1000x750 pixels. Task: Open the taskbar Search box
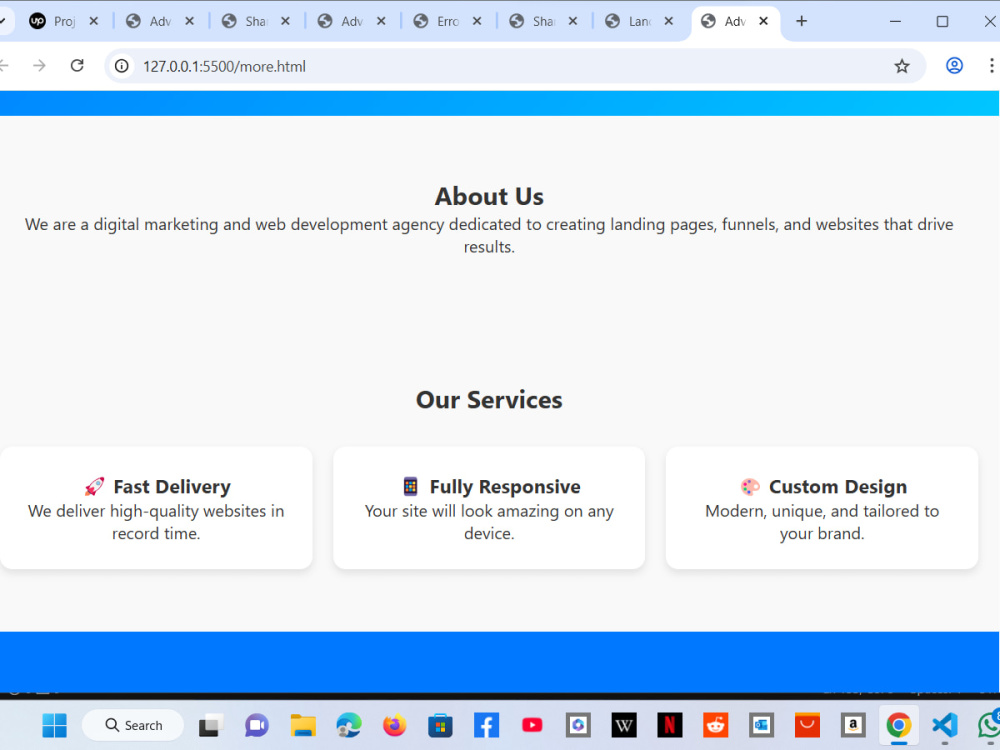click(133, 725)
